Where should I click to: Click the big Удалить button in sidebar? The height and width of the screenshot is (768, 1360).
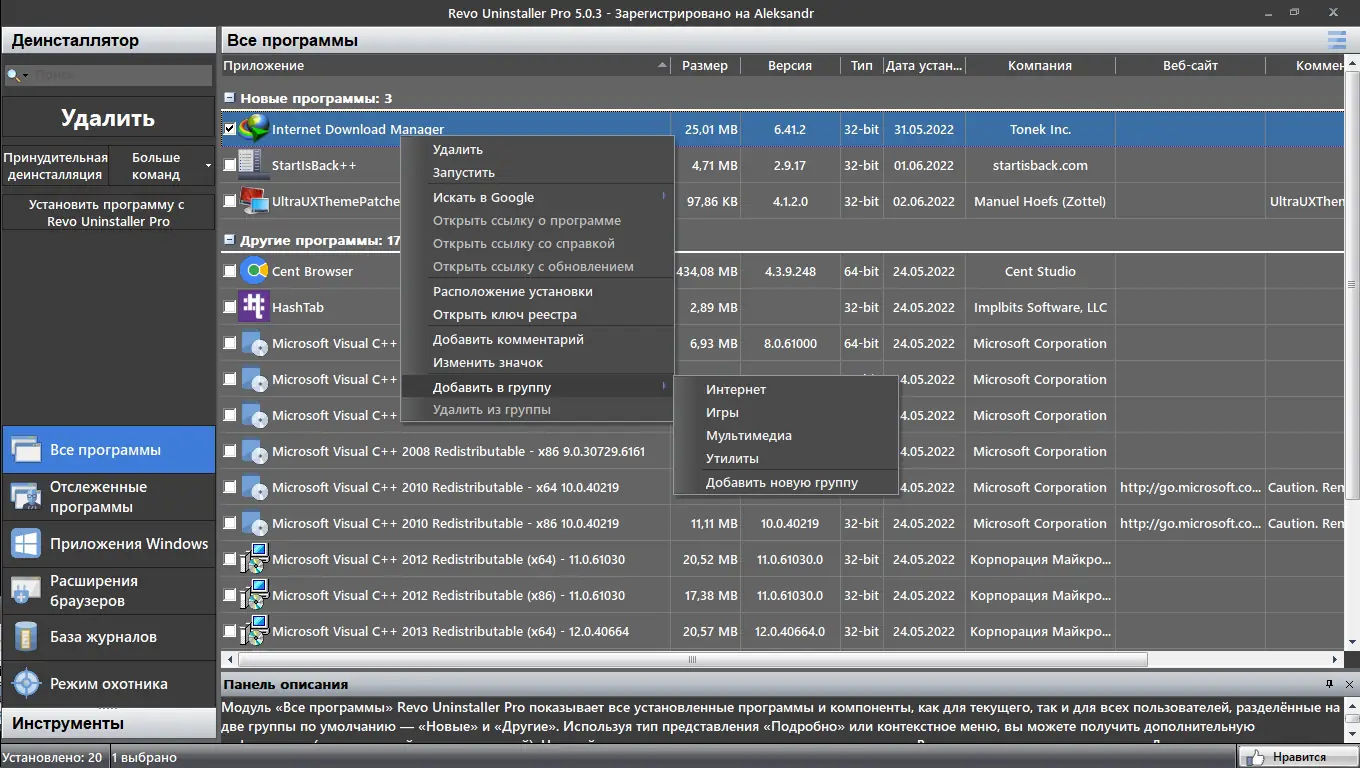[108, 118]
